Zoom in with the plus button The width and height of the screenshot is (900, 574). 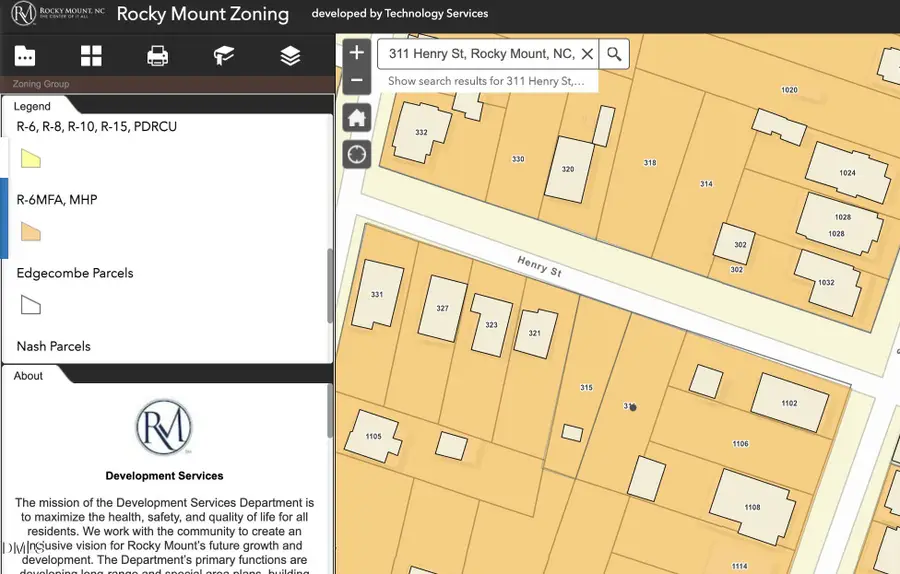pyautogui.click(x=356, y=52)
